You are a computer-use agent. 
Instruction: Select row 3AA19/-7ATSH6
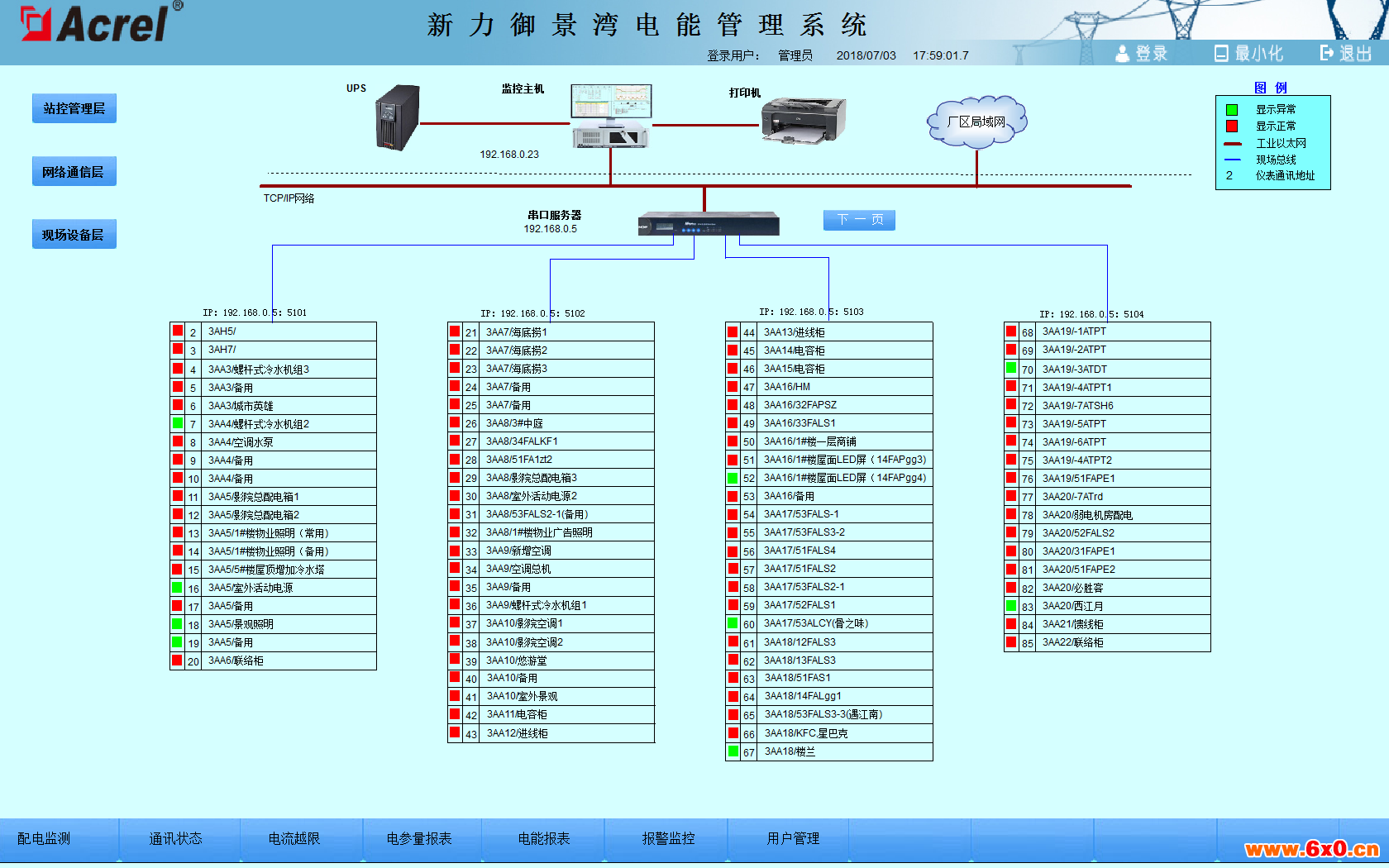1107,405
